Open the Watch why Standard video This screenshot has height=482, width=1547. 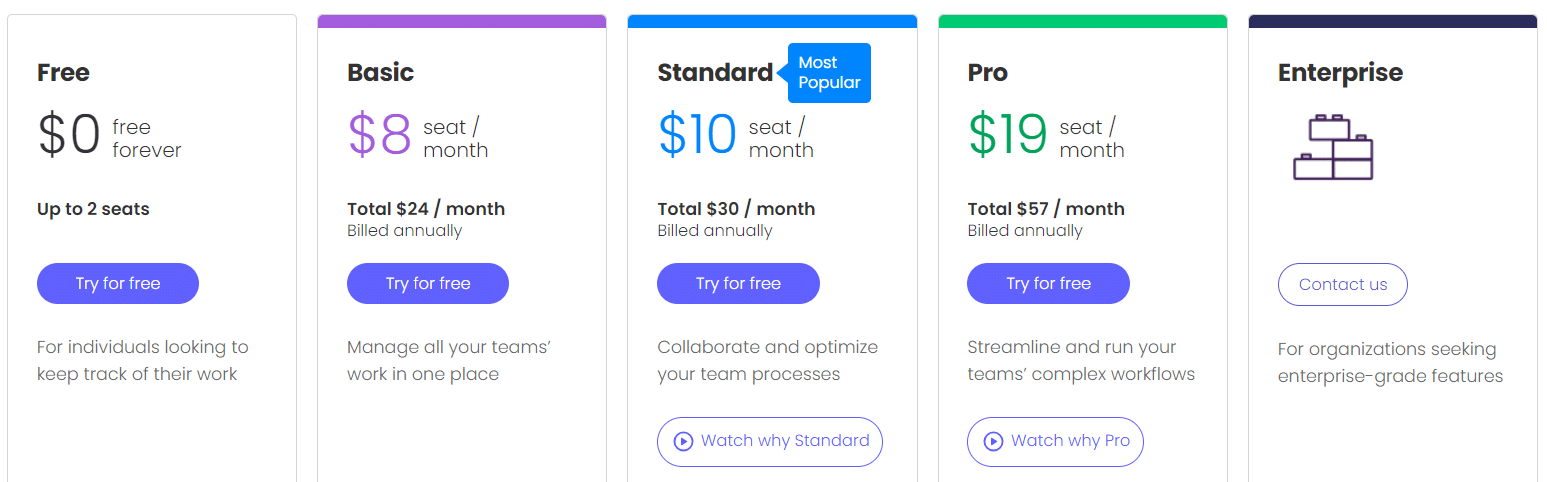[x=770, y=441]
